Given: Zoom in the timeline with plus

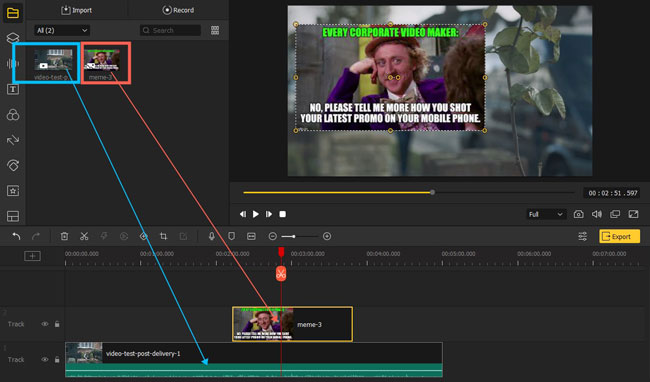Looking at the screenshot, I should tap(327, 236).
